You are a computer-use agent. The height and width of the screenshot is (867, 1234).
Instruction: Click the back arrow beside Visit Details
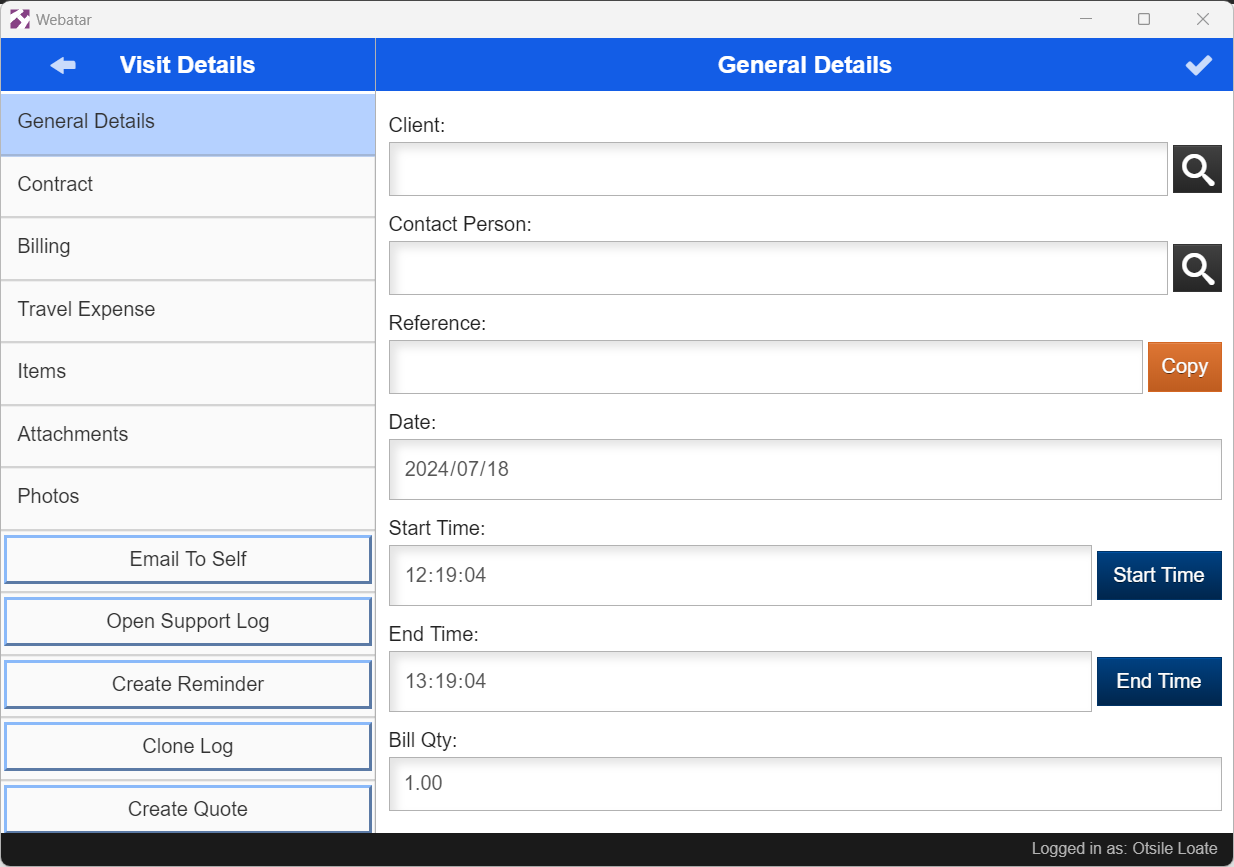point(63,65)
